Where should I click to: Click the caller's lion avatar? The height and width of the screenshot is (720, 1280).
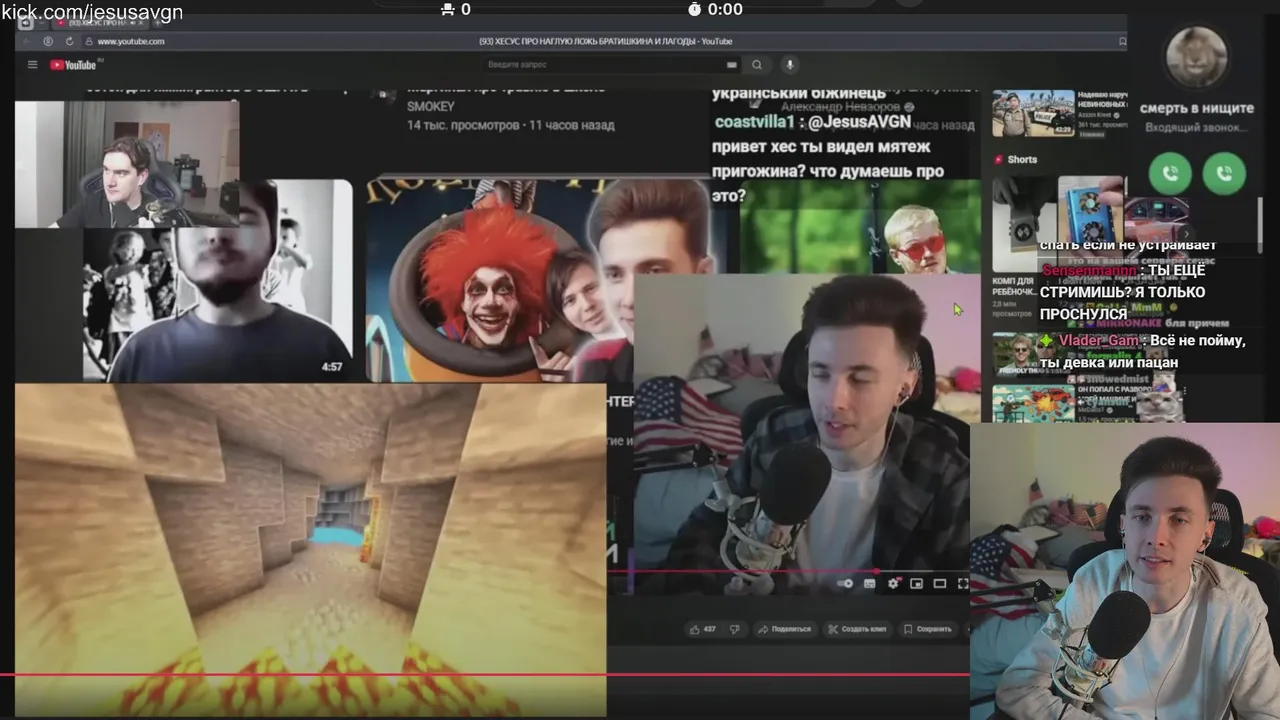coord(1197,56)
